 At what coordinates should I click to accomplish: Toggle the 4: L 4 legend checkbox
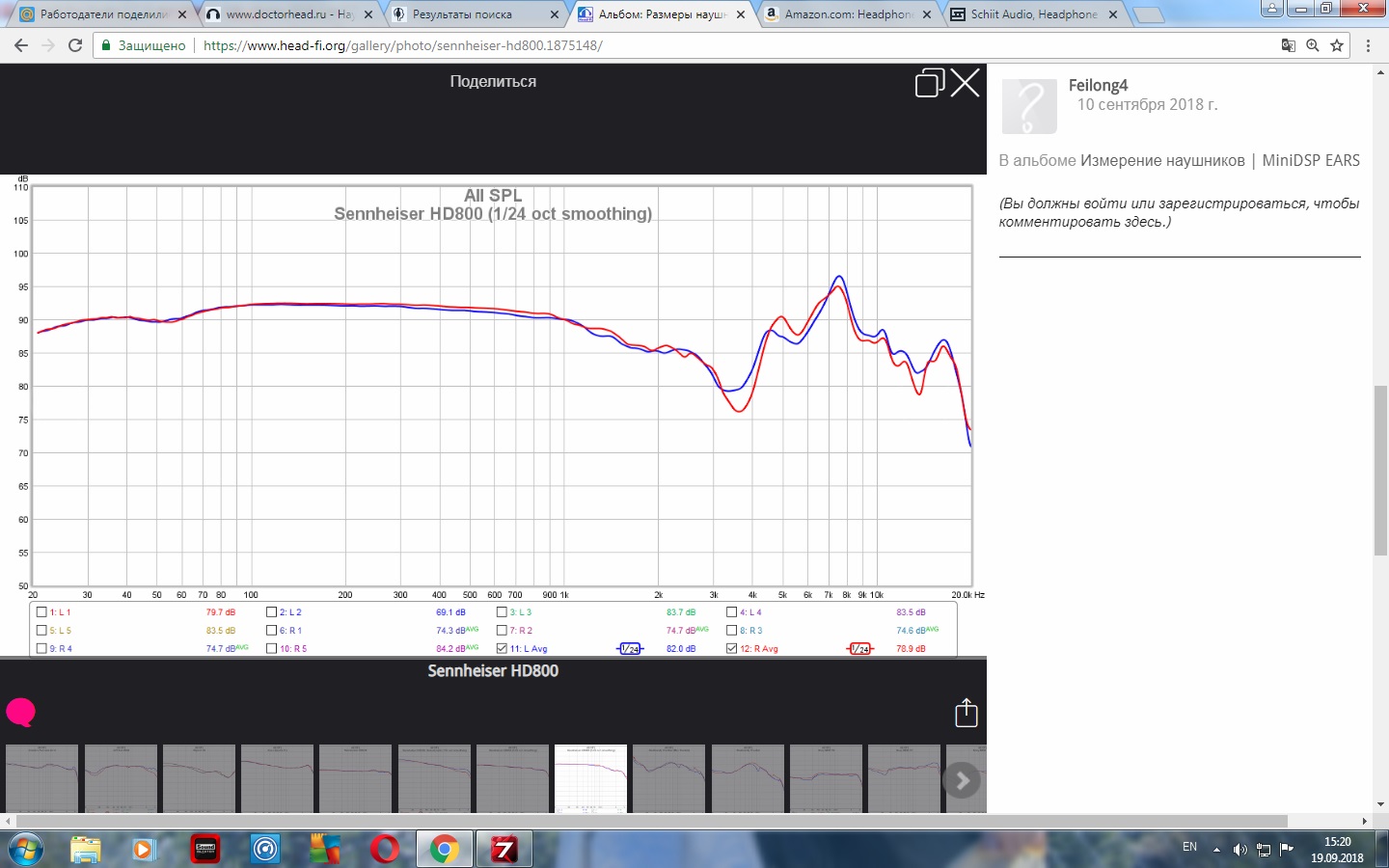click(x=731, y=611)
